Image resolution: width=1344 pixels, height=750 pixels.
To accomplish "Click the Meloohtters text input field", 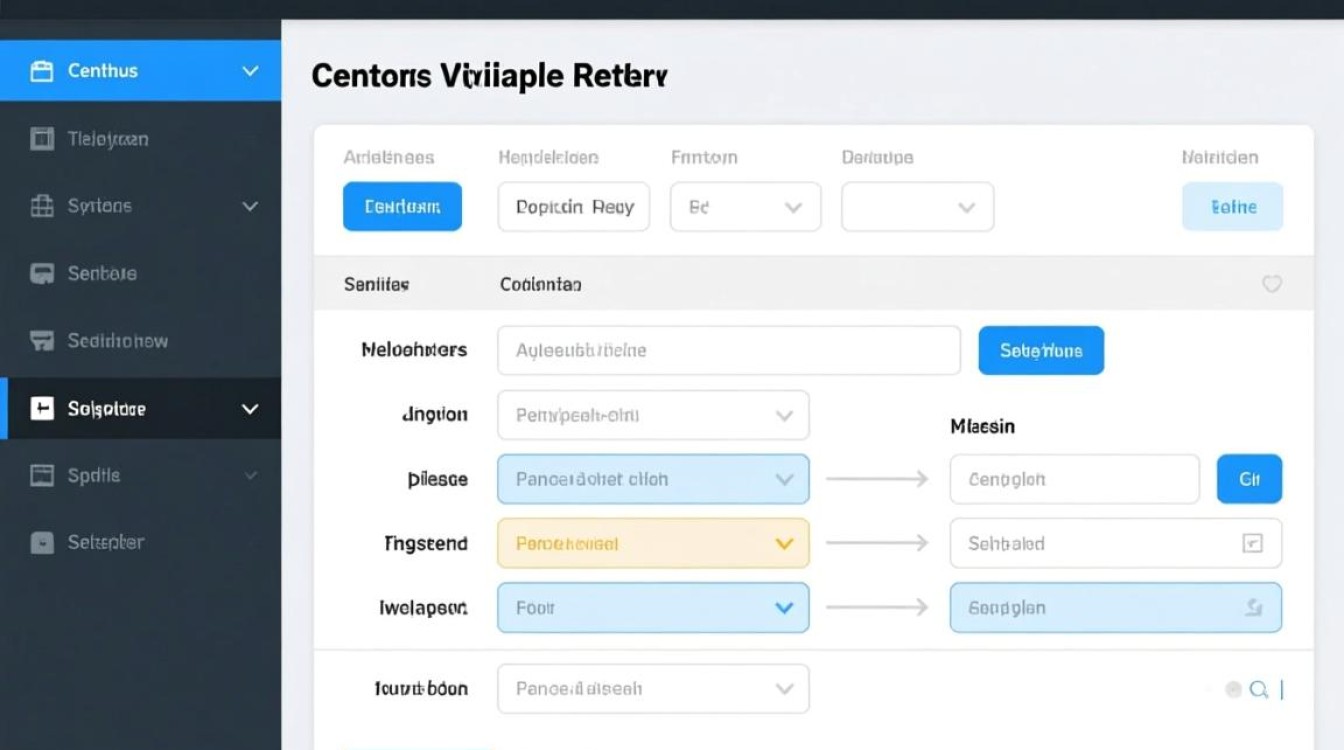I will (729, 350).
